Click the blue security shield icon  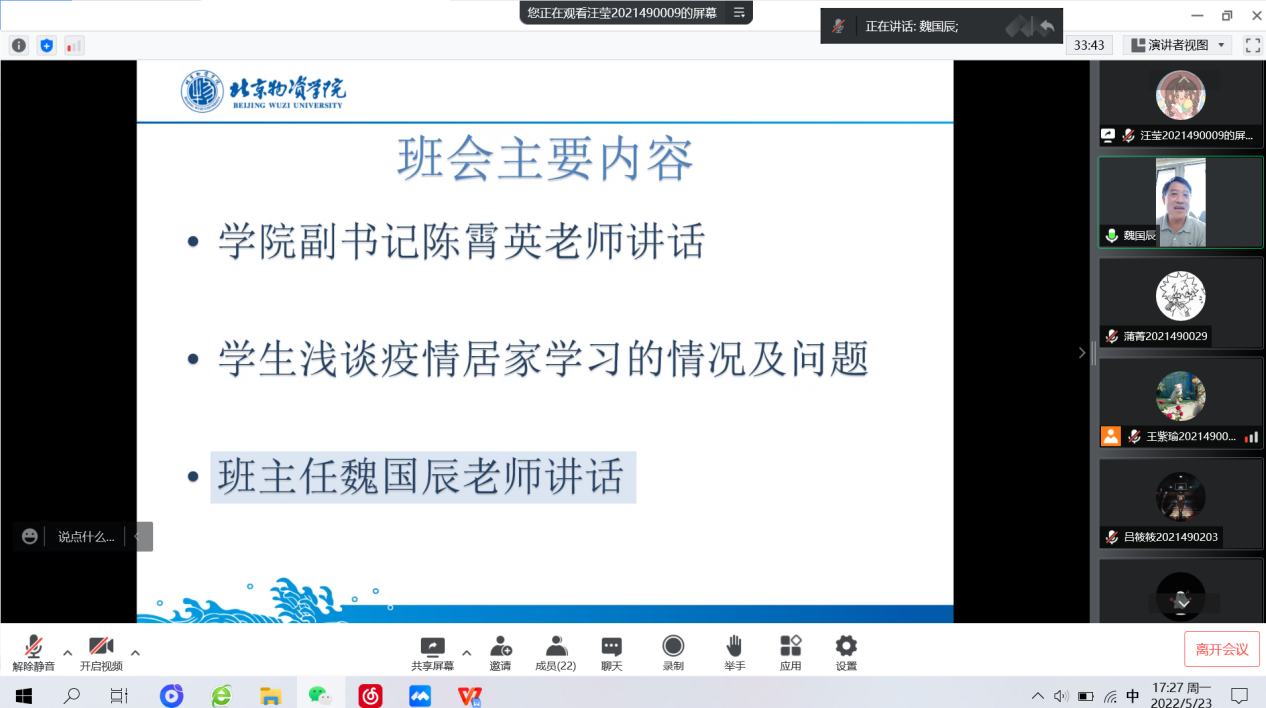[x=46, y=45]
